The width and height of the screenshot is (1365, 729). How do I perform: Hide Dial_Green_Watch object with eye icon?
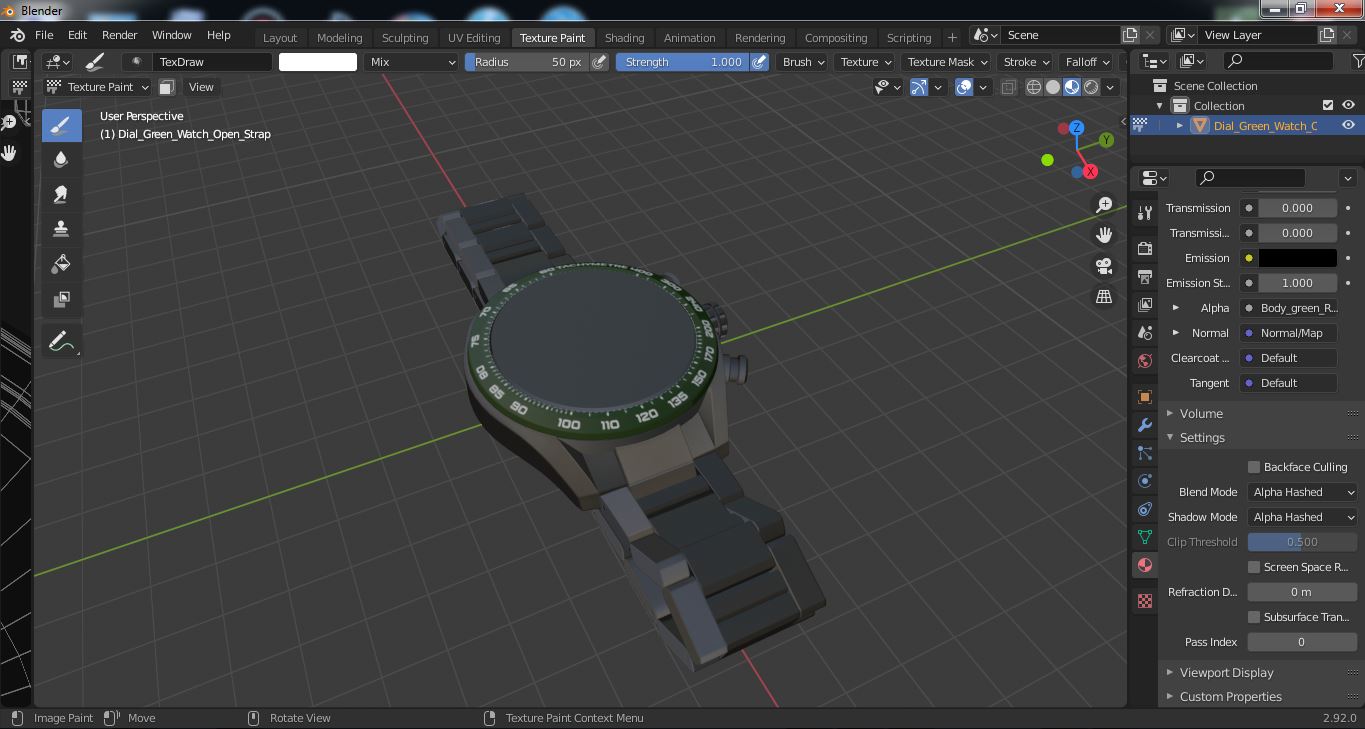(1348, 125)
